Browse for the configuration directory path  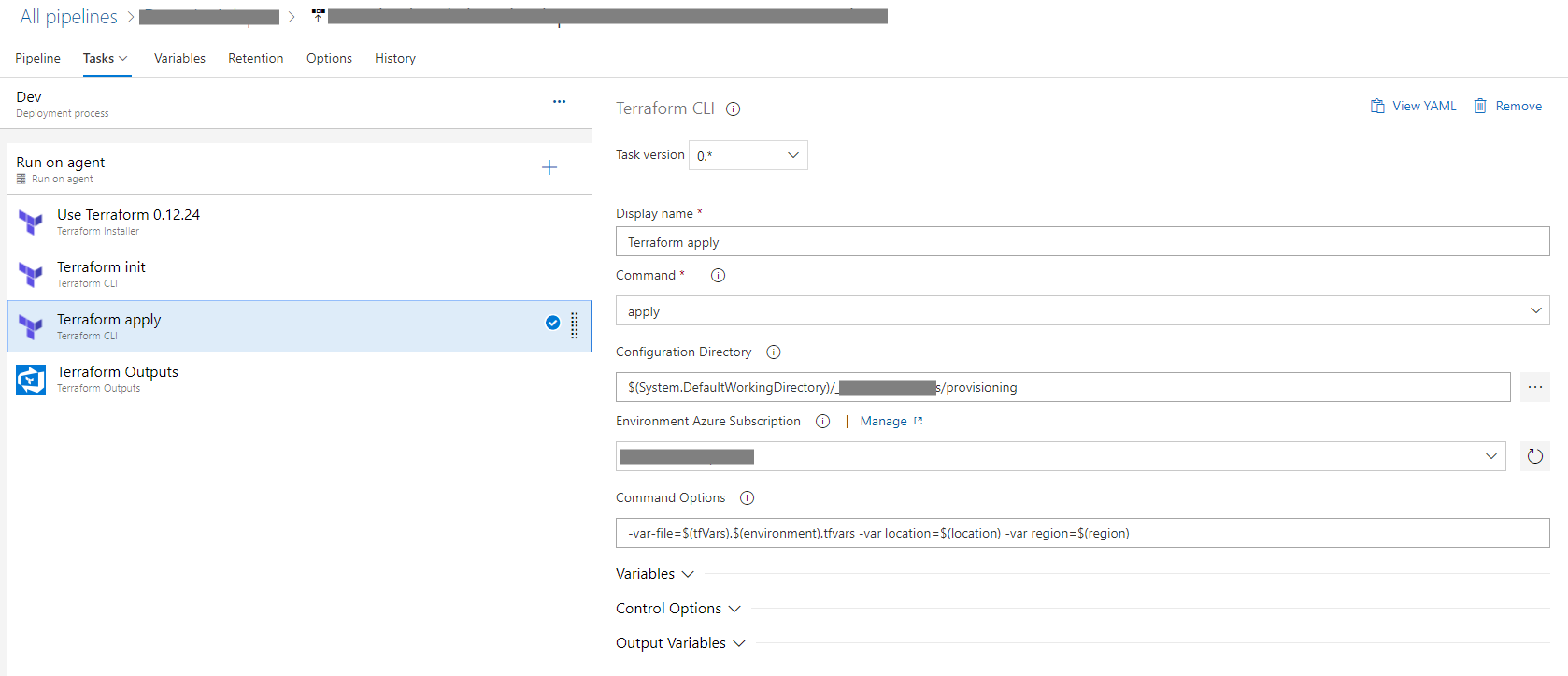pos(1534,387)
